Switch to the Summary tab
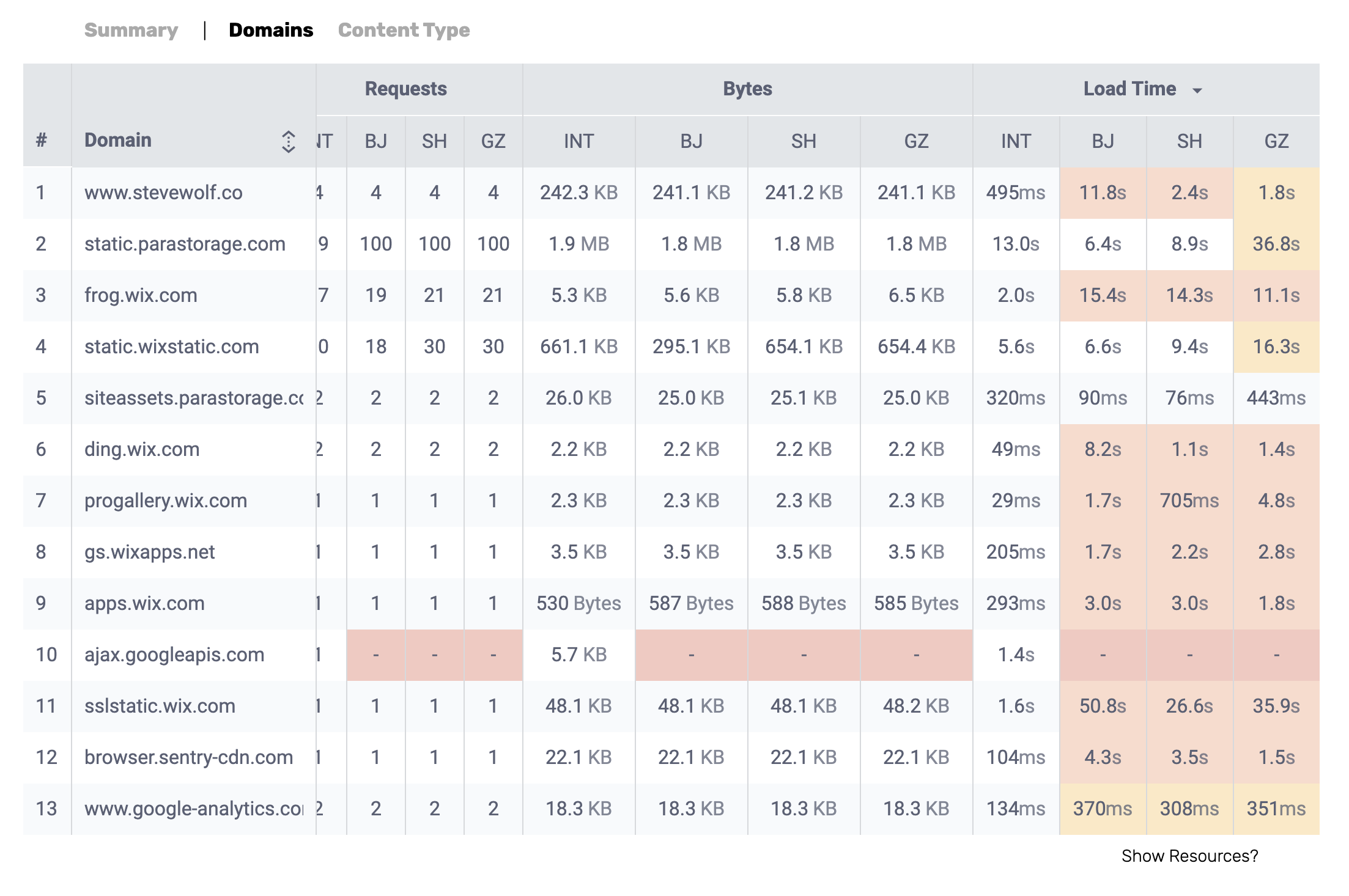 (x=131, y=30)
